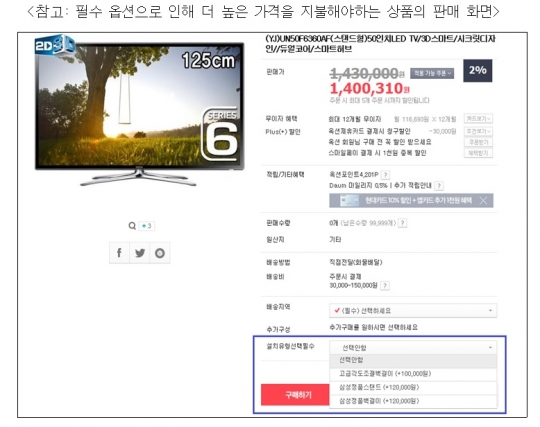Open help icon next to 옥션포인트 4,201P
This screenshot has height=427, width=540.
pyautogui.click(x=386, y=175)
